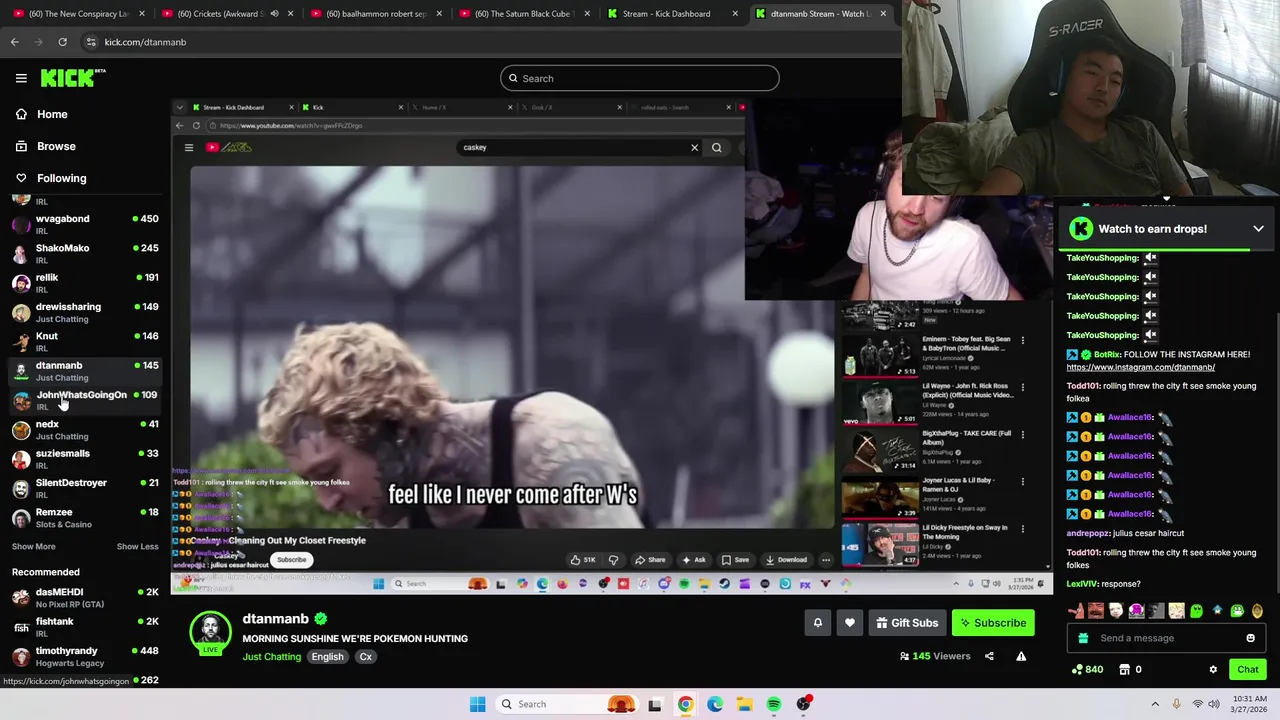Open drewissharing channel in sidebar
The width and height of the screenshot is (1280, 720).
pyautogui.click(x=84, y=312)
